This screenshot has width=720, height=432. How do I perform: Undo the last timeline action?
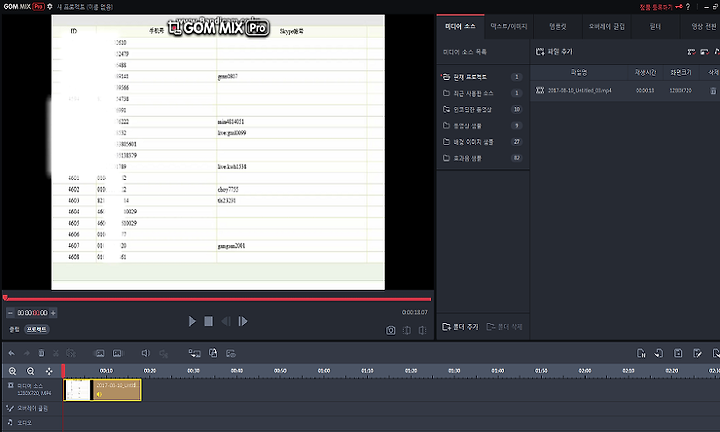[x=12, y=353]
